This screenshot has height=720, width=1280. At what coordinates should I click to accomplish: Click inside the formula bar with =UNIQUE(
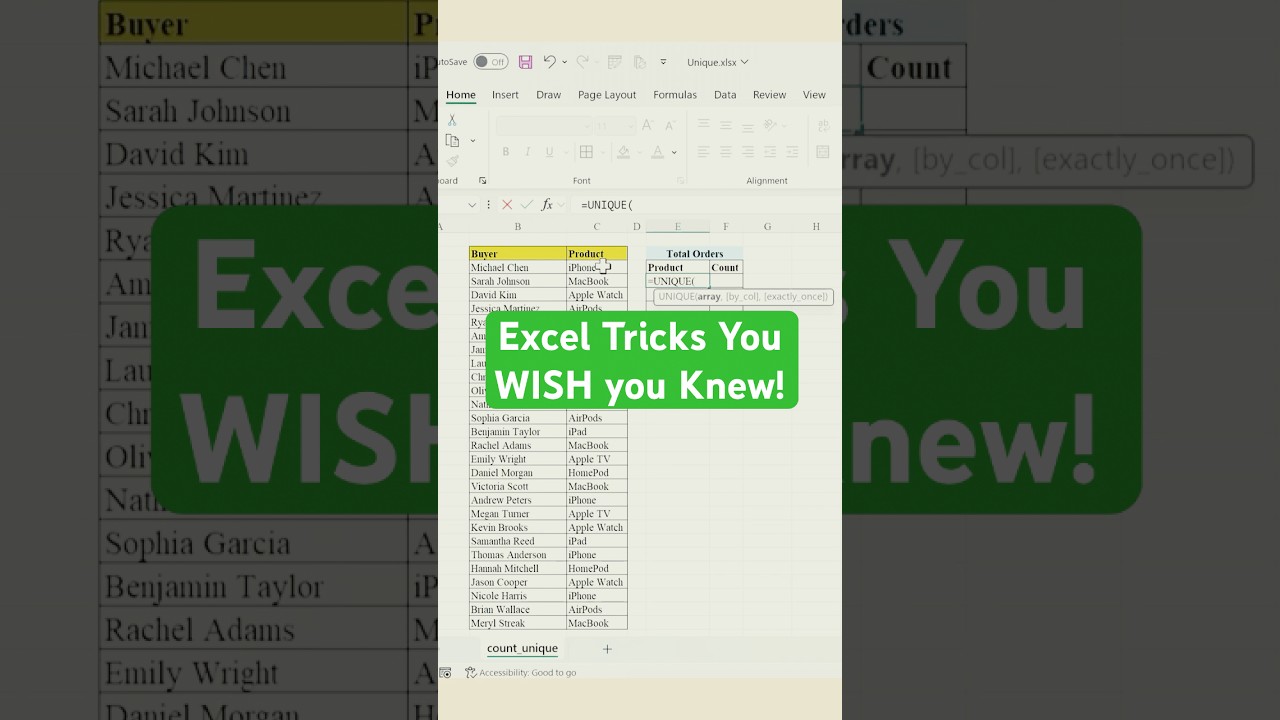708,204
